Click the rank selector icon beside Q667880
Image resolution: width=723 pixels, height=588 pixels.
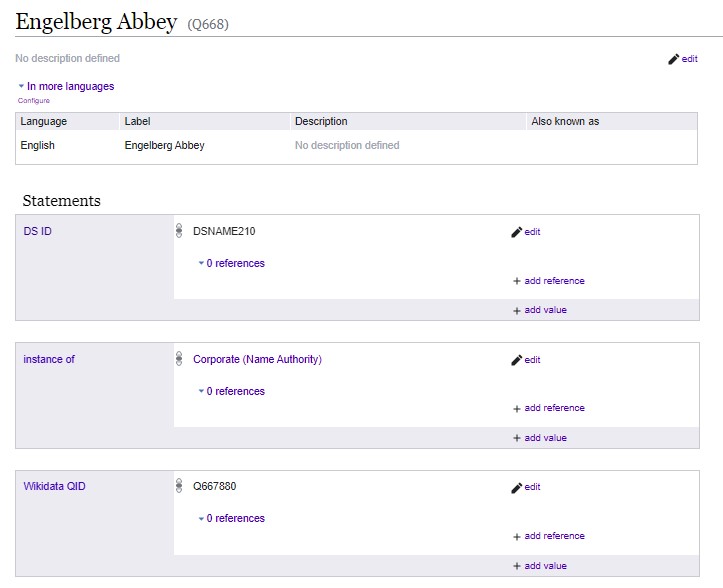pyautogui.click(x=179, y=486)
